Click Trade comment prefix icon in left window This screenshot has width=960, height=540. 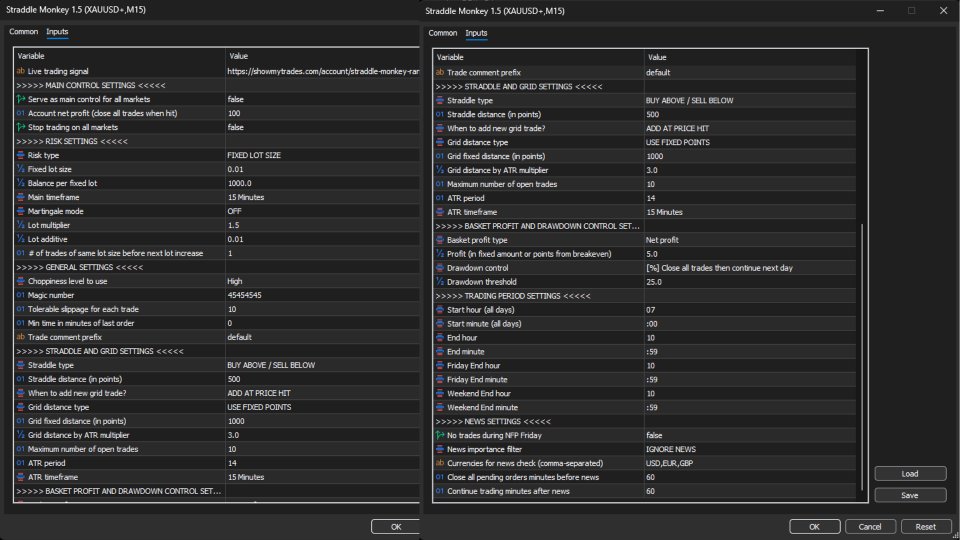tap(21, 337)
